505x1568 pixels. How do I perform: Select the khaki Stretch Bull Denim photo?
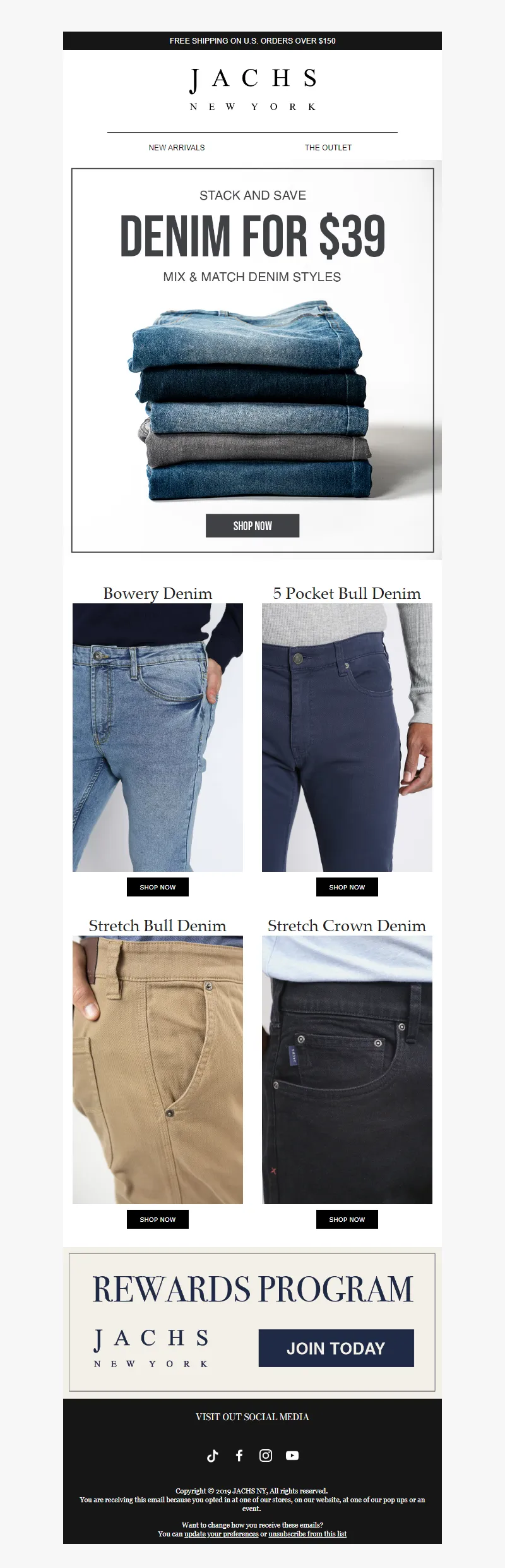[158, 1070]
